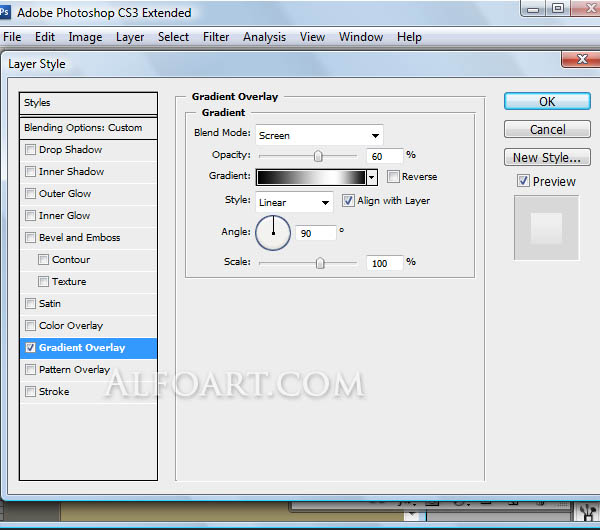The width and height of the screenshot is (600, 530).
Task: Enable the Pattern Overlay checkbox
Action: click(x=31, y=369)
